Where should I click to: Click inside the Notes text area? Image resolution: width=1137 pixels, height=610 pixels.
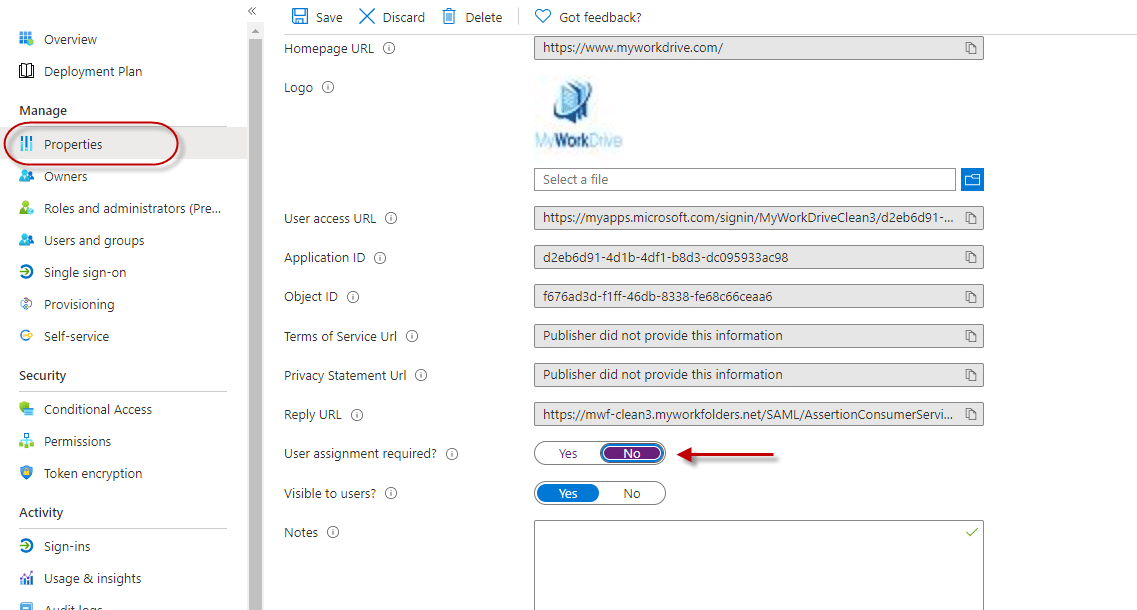pyautogui.click(x=758, y=565)
